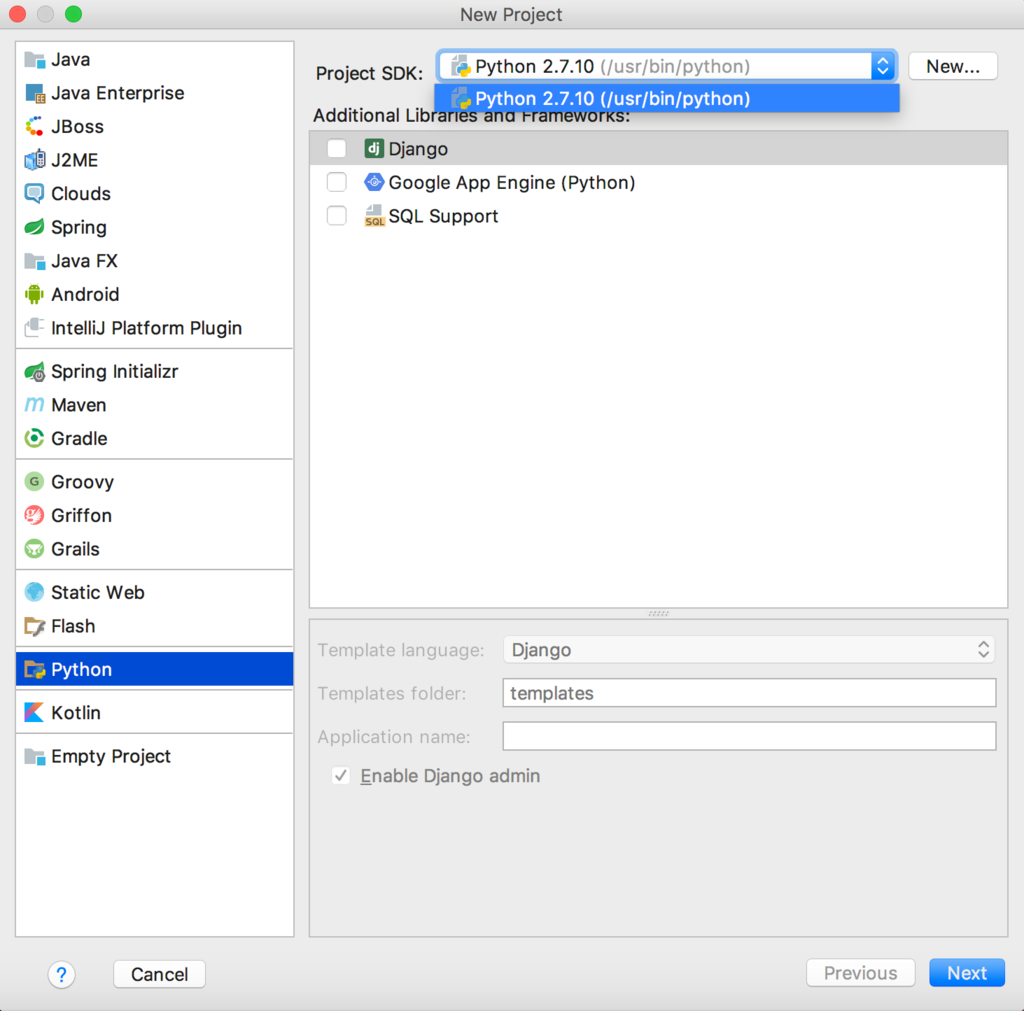This screenshot has width=1024, height=1011.
Task: Proceed with the Next button
Action: point(967,973)
